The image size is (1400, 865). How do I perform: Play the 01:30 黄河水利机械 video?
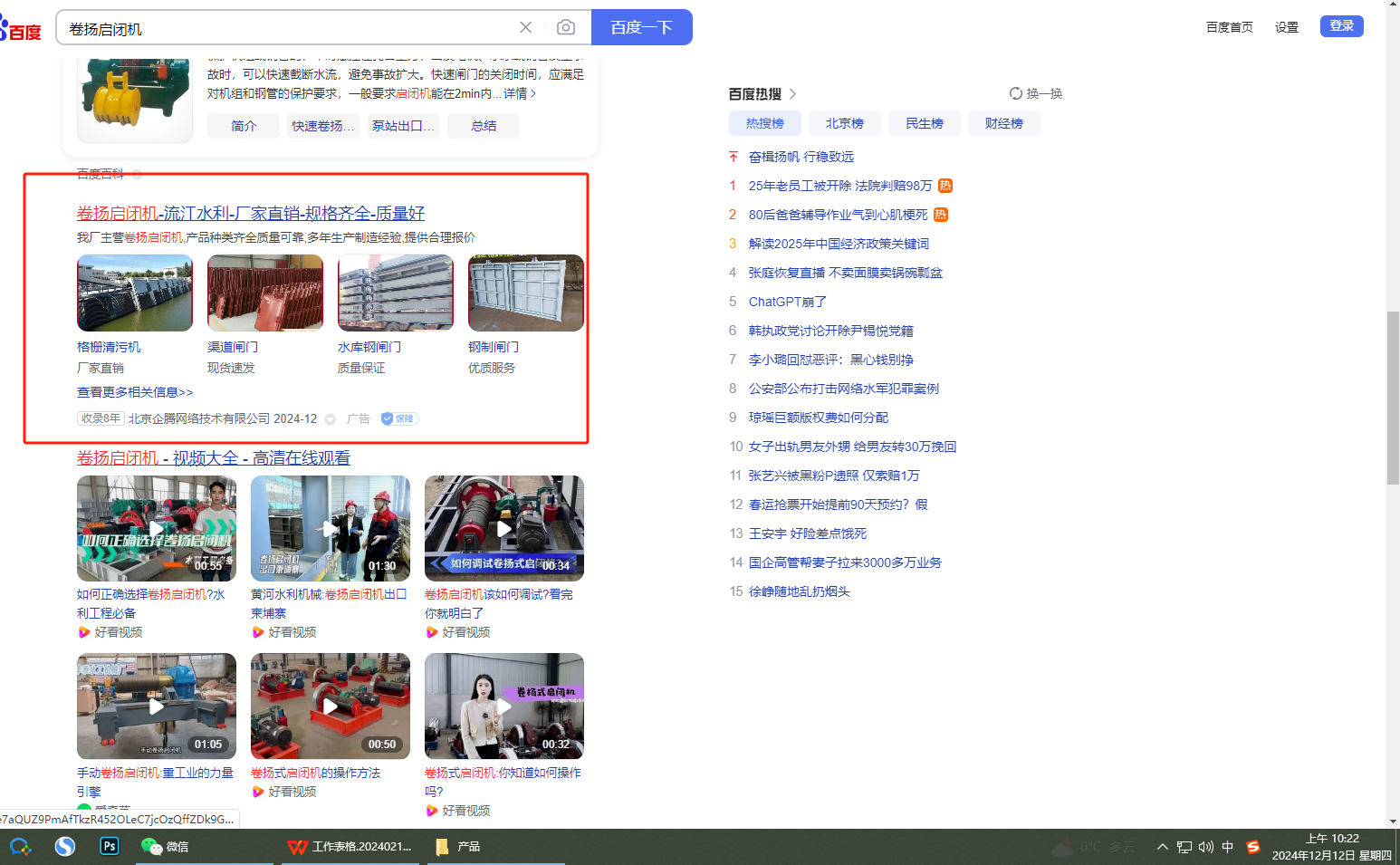(331, 528)
